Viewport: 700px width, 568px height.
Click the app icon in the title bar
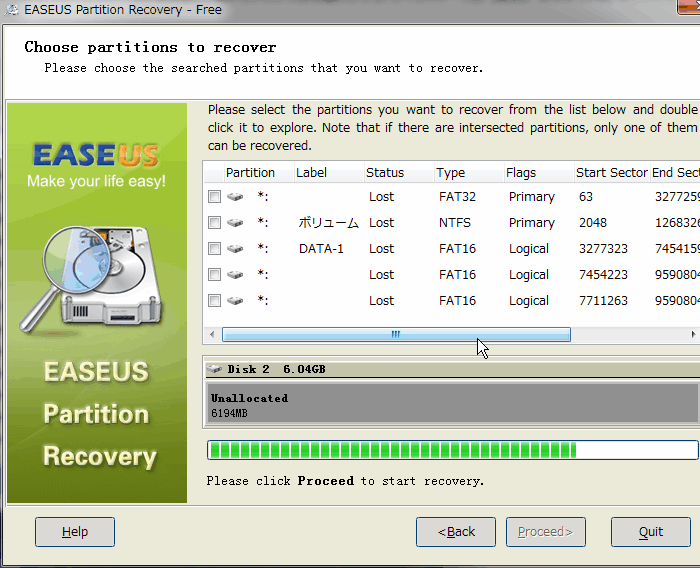coord(12,11)
